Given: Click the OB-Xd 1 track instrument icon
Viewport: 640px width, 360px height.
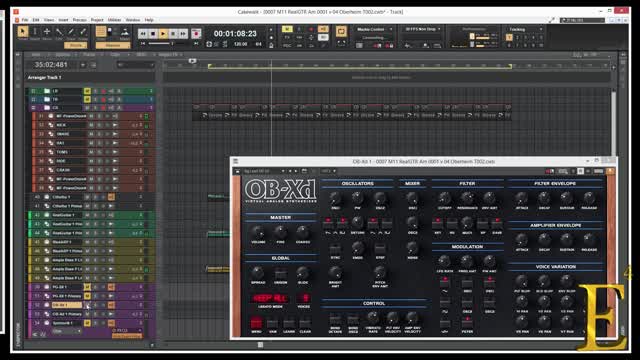Looking at the screenshot, I should click(47, 305).
